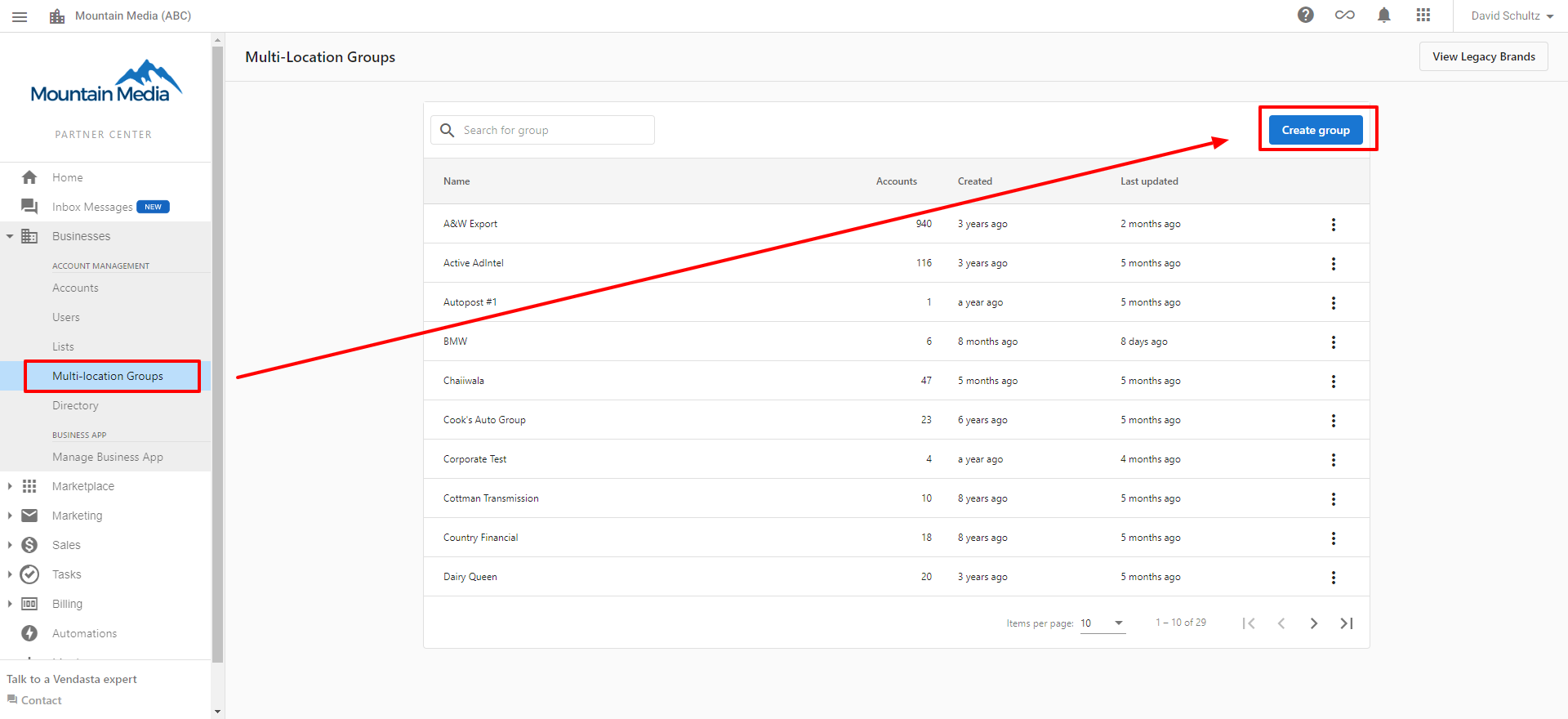Screen dimensions: 1568x719
Task: Open the hamburger navigation menu
Action: pyautogui.click(x=20, y=16)
